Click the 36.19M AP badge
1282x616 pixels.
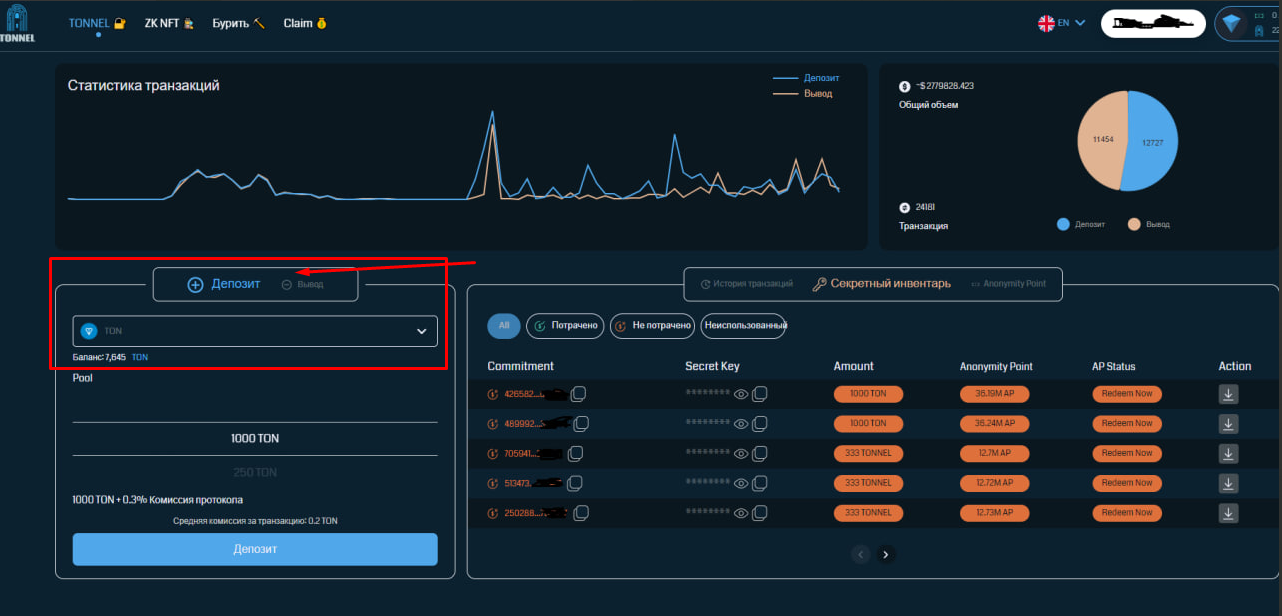click(994, 394)
